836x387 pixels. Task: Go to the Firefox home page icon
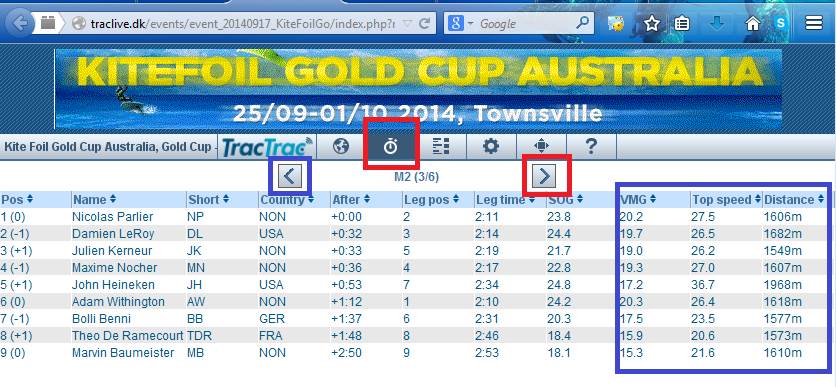752,23
